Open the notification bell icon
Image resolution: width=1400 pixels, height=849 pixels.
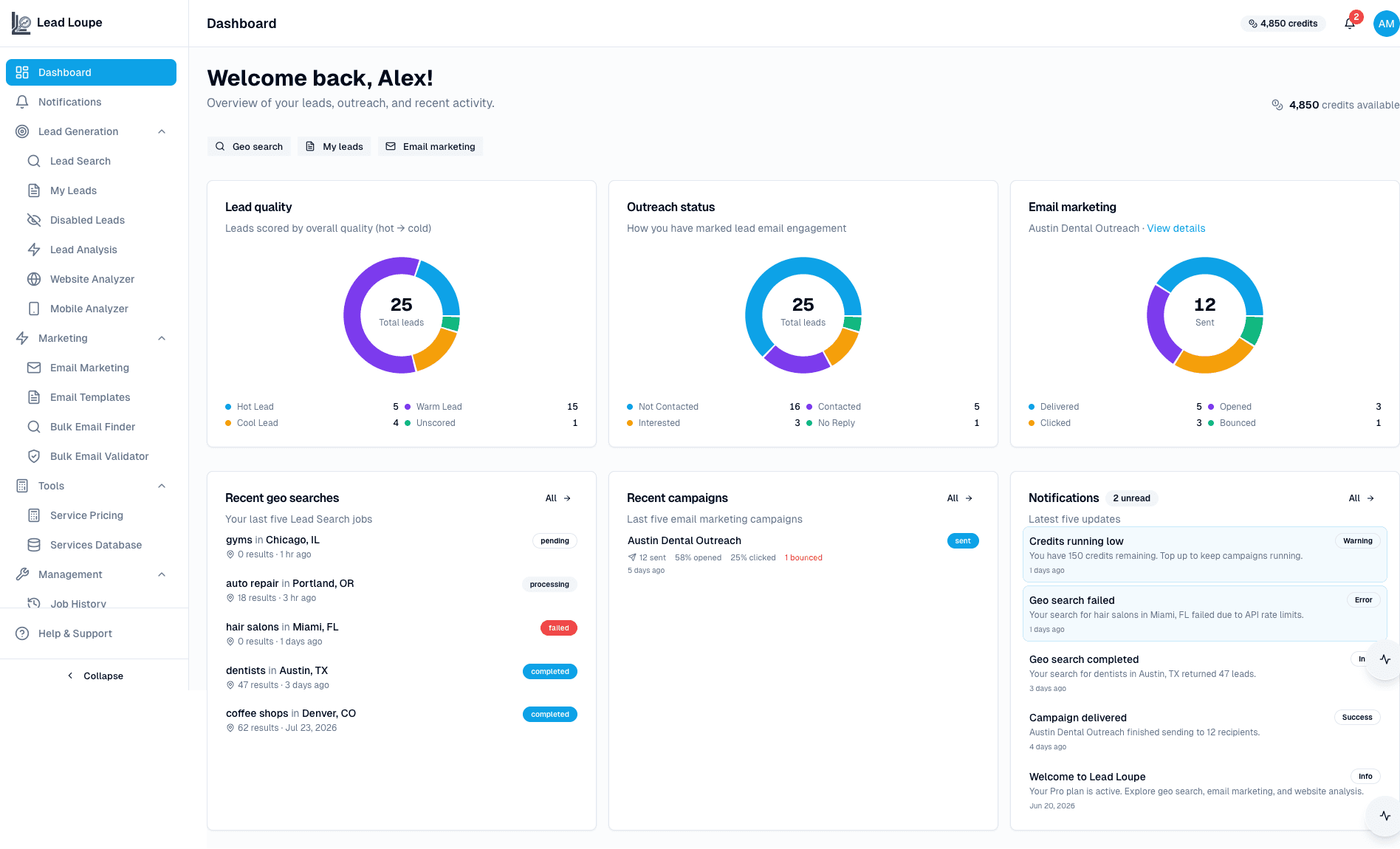coord(1350,24)
